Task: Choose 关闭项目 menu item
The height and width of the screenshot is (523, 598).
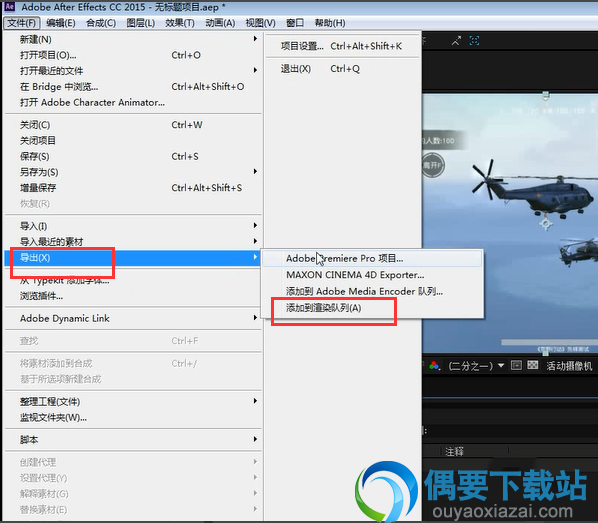Action: pyautogui.click(x=133, y=141)
